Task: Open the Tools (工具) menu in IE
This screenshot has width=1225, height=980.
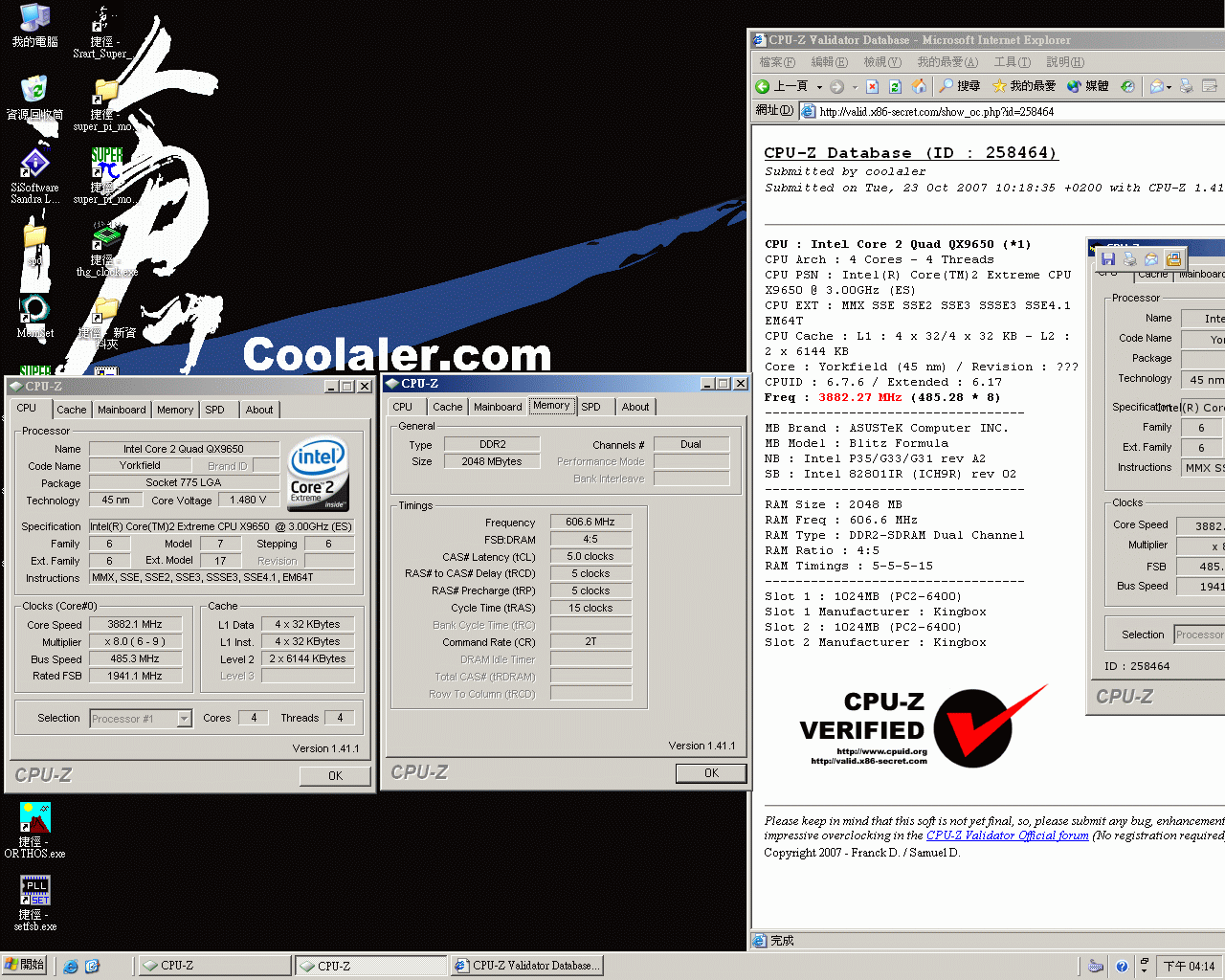Action: (1012, 62)
